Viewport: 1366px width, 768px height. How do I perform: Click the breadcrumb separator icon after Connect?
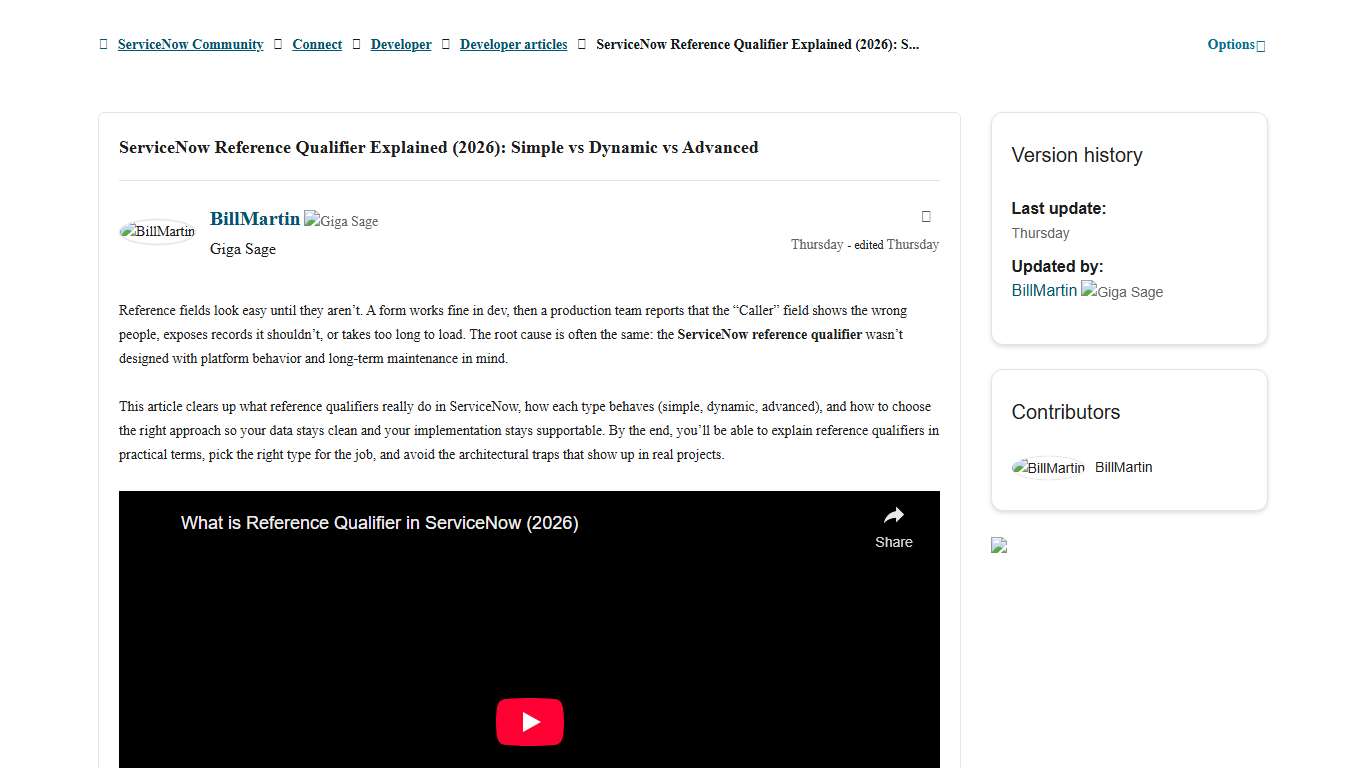(356, 44)
